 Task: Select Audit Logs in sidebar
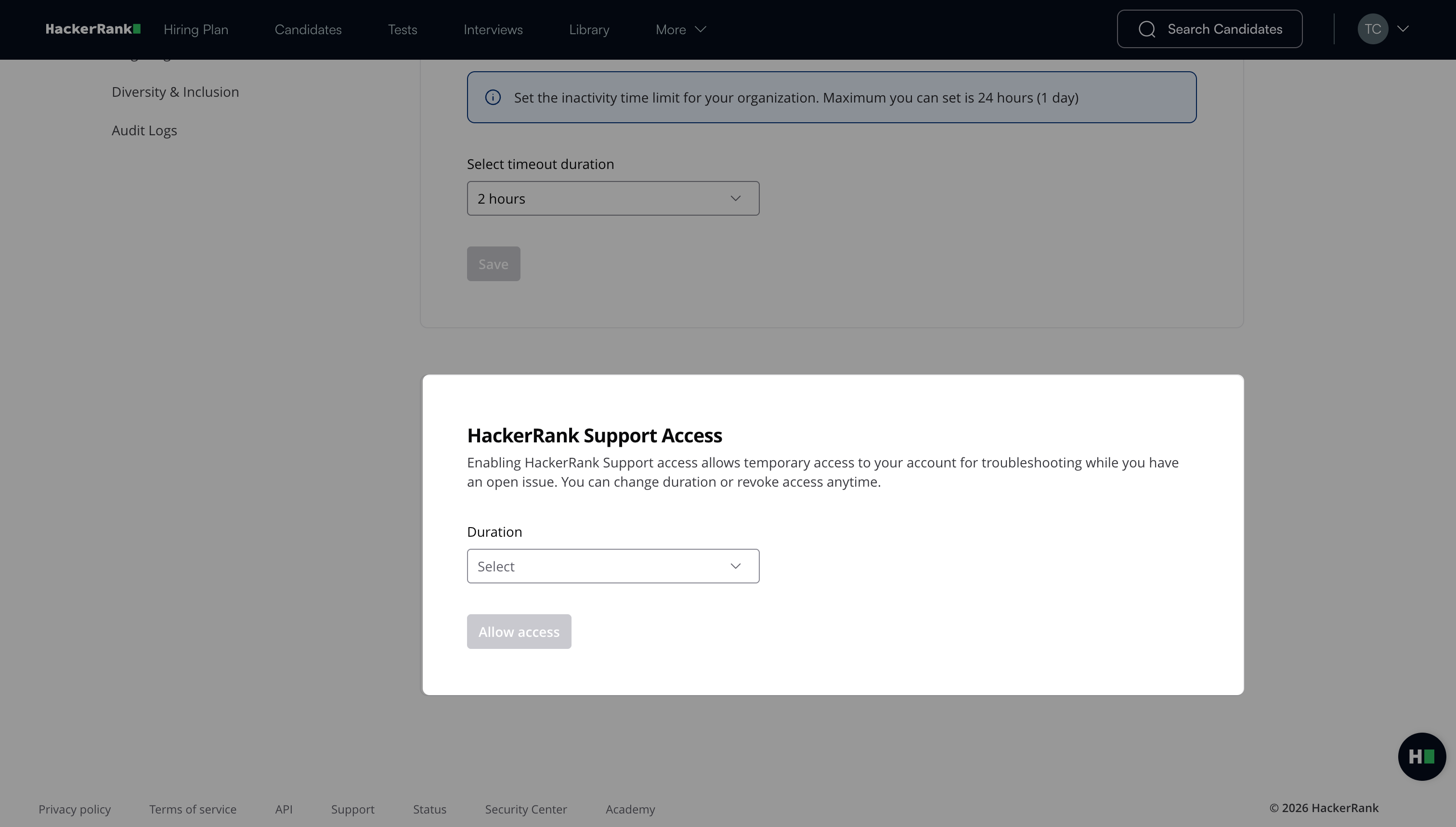pos(144,130)
